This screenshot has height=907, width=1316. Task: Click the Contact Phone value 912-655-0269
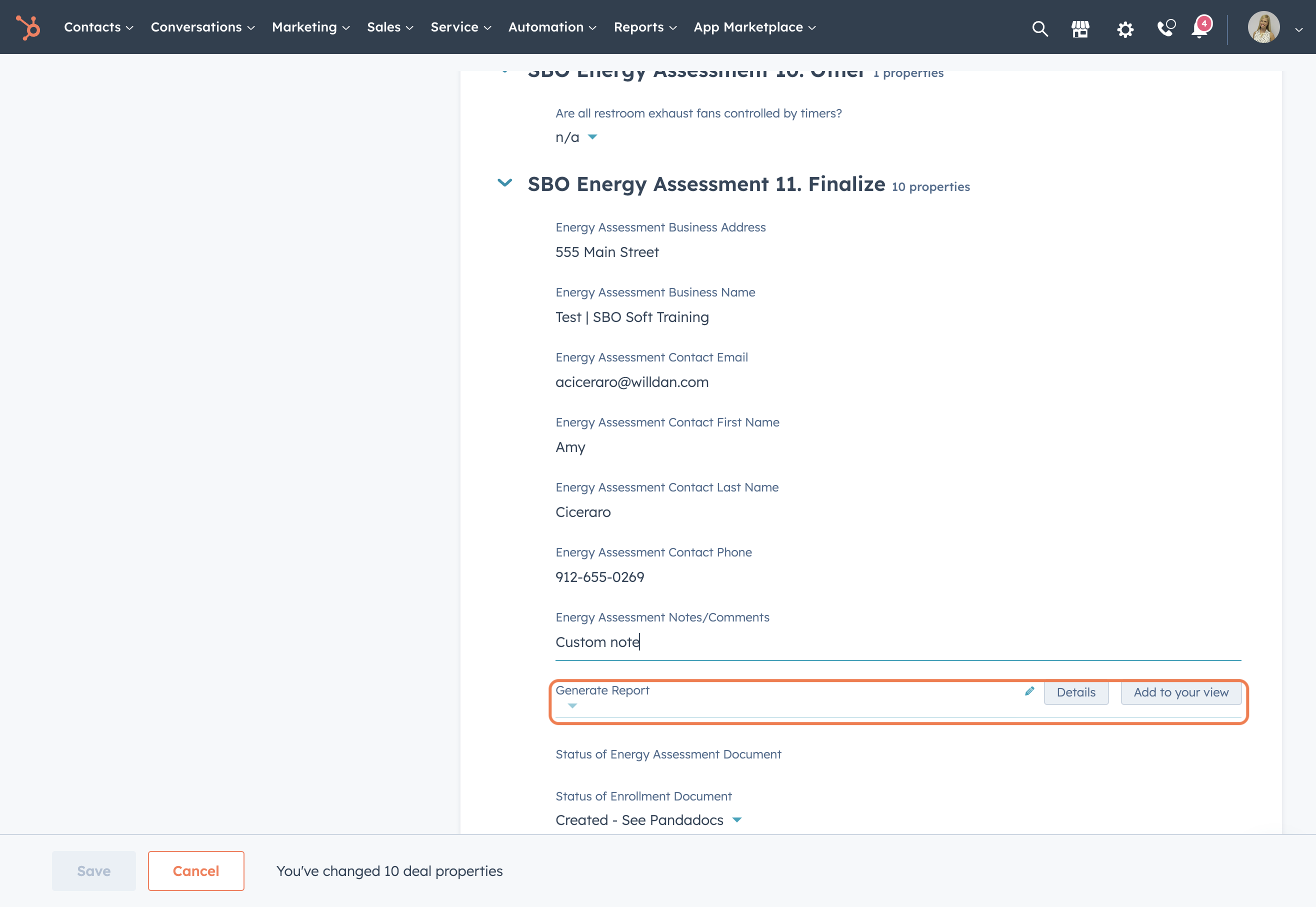point(599,577)
